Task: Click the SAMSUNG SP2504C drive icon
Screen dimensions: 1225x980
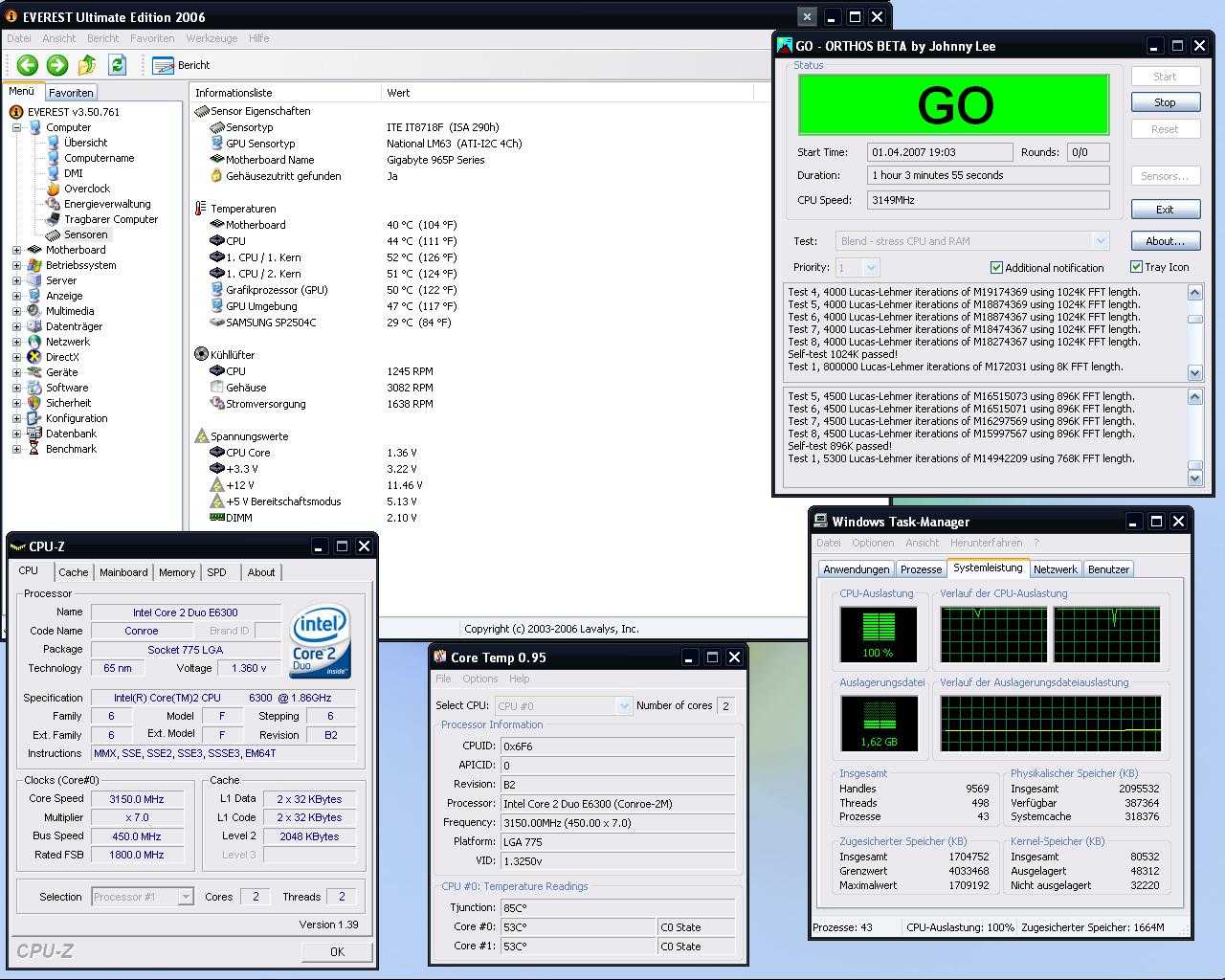Action: (216, 323)
